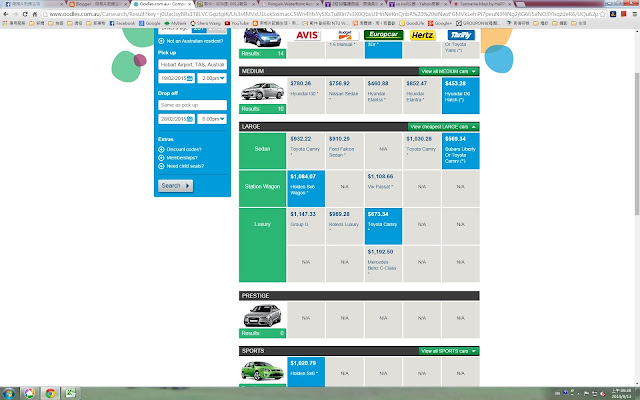Image resolution: width=640 pixels, height=400 pixels.
Task: Click plus icon beside Not an Australian resident
Action: coord(161,41)
